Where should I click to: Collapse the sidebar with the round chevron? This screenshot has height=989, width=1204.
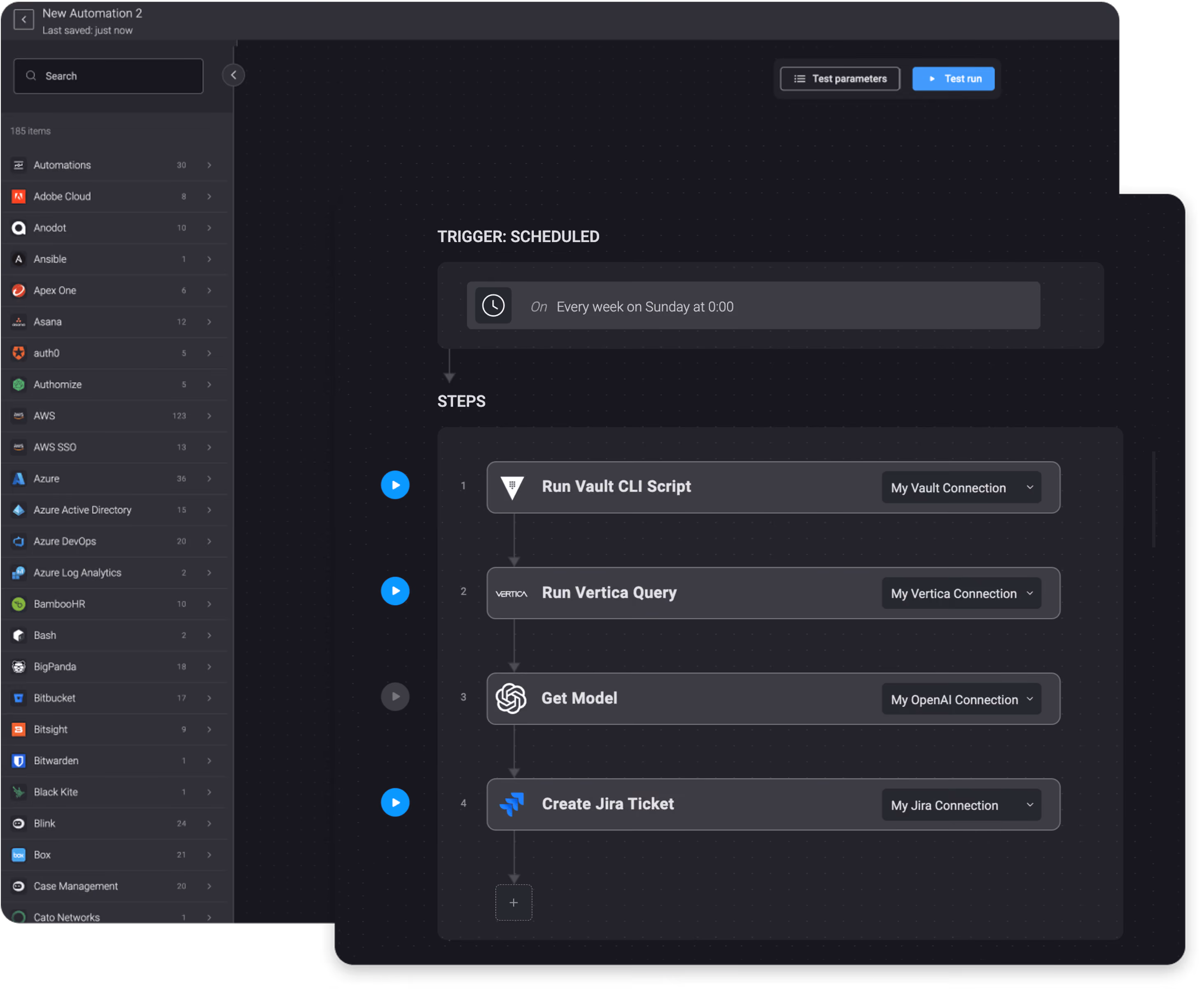tap(233, 75)
